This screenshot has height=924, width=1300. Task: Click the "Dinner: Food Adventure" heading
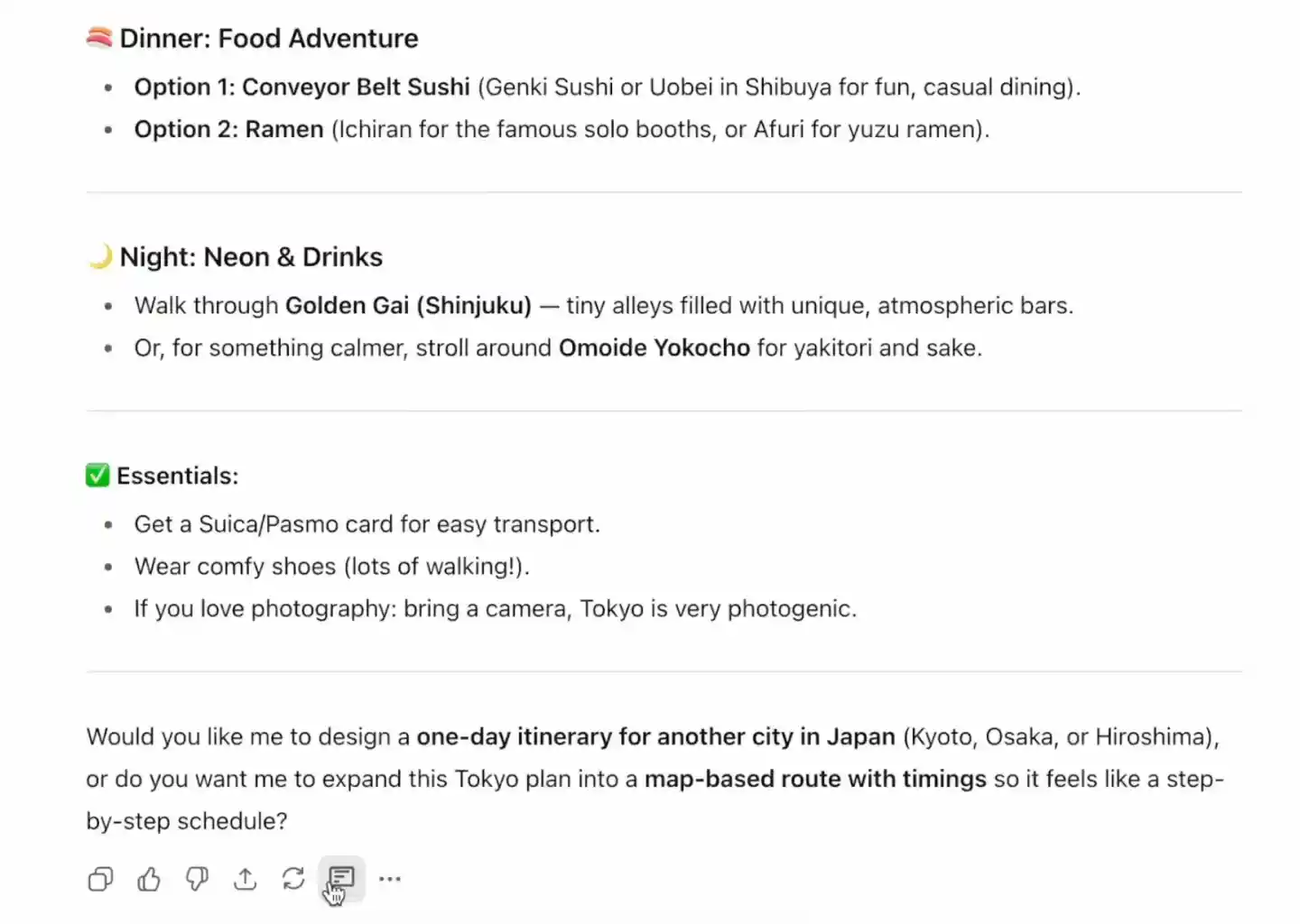269,39
